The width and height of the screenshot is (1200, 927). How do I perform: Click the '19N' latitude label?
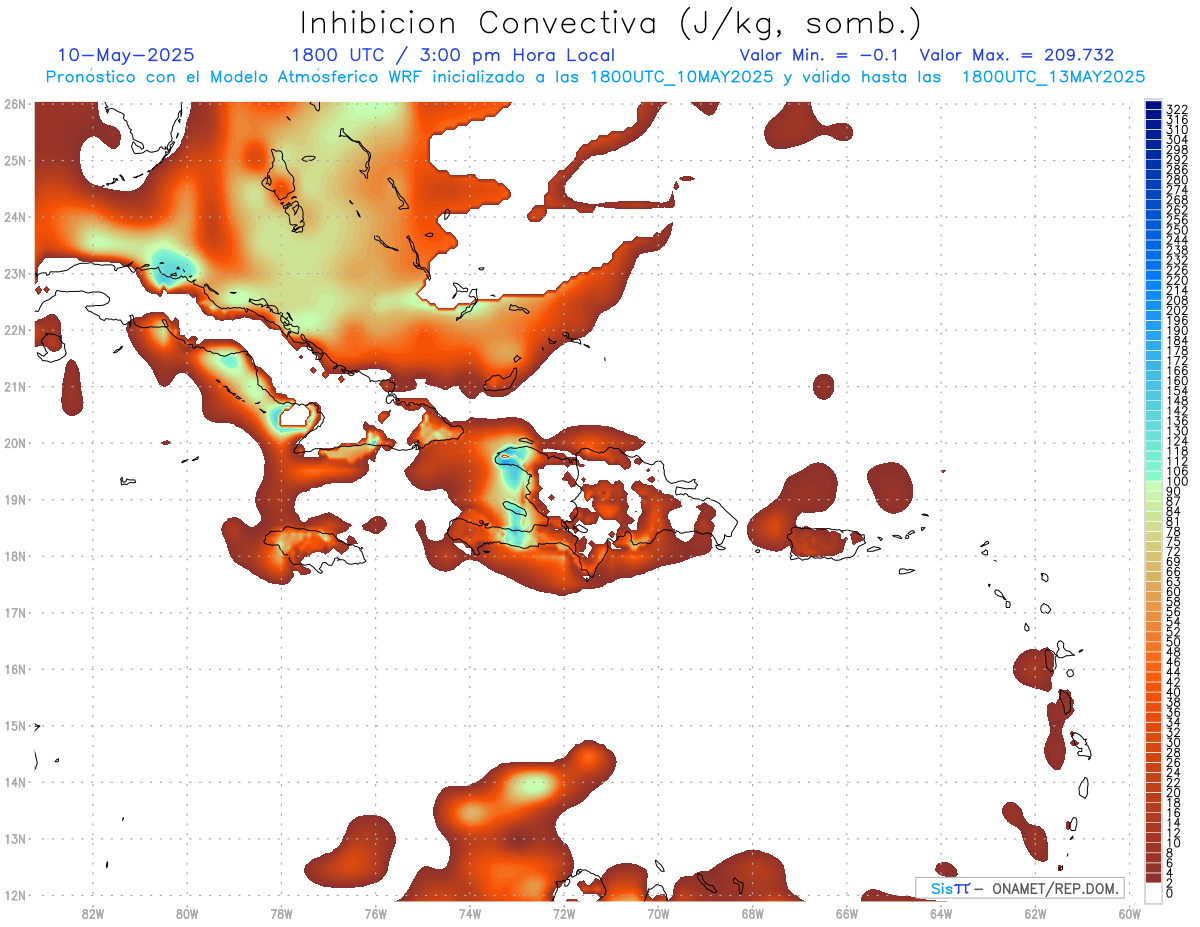click(x=15, y=499)
